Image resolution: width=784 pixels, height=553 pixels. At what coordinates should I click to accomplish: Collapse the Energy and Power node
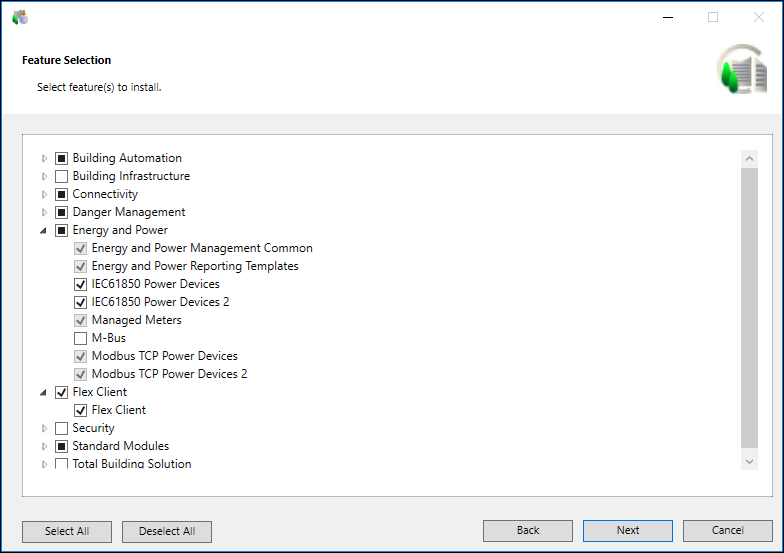(x=44, y=230)
